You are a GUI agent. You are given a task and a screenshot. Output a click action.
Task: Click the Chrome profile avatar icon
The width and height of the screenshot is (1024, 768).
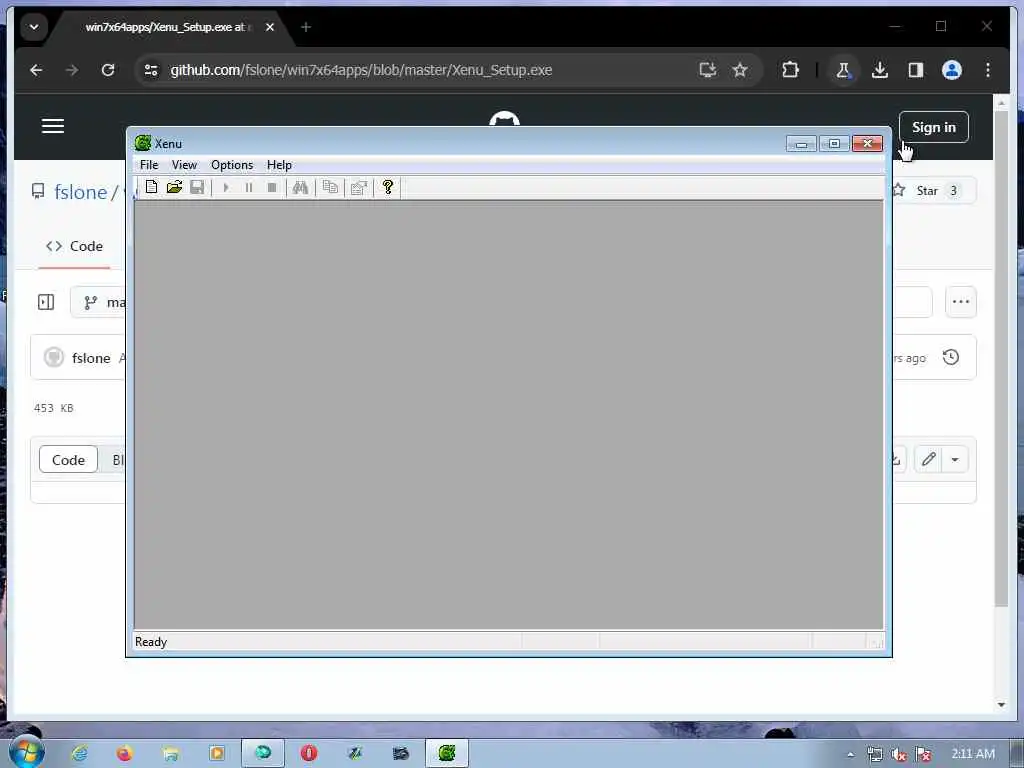point(952,70)
